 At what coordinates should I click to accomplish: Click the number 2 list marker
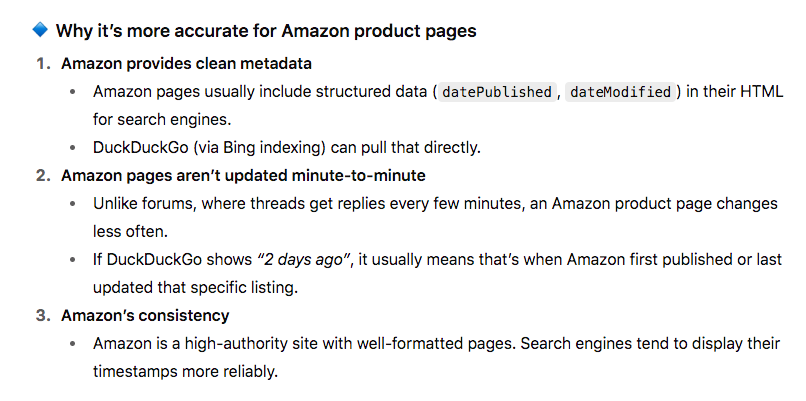point(43,176)
